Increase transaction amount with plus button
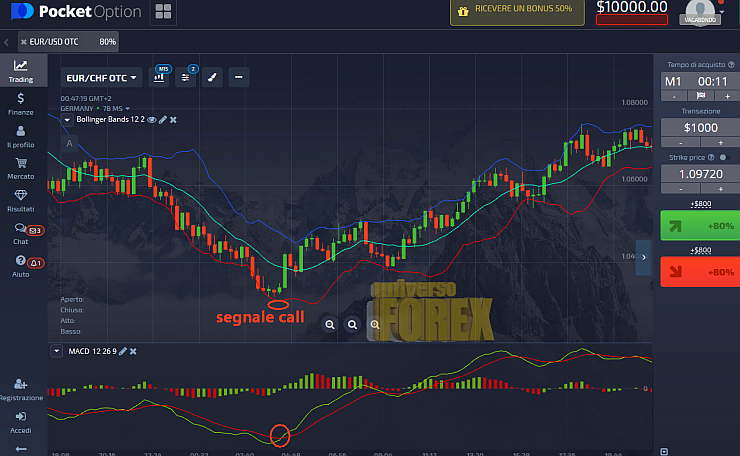 [x=721, y=143]
